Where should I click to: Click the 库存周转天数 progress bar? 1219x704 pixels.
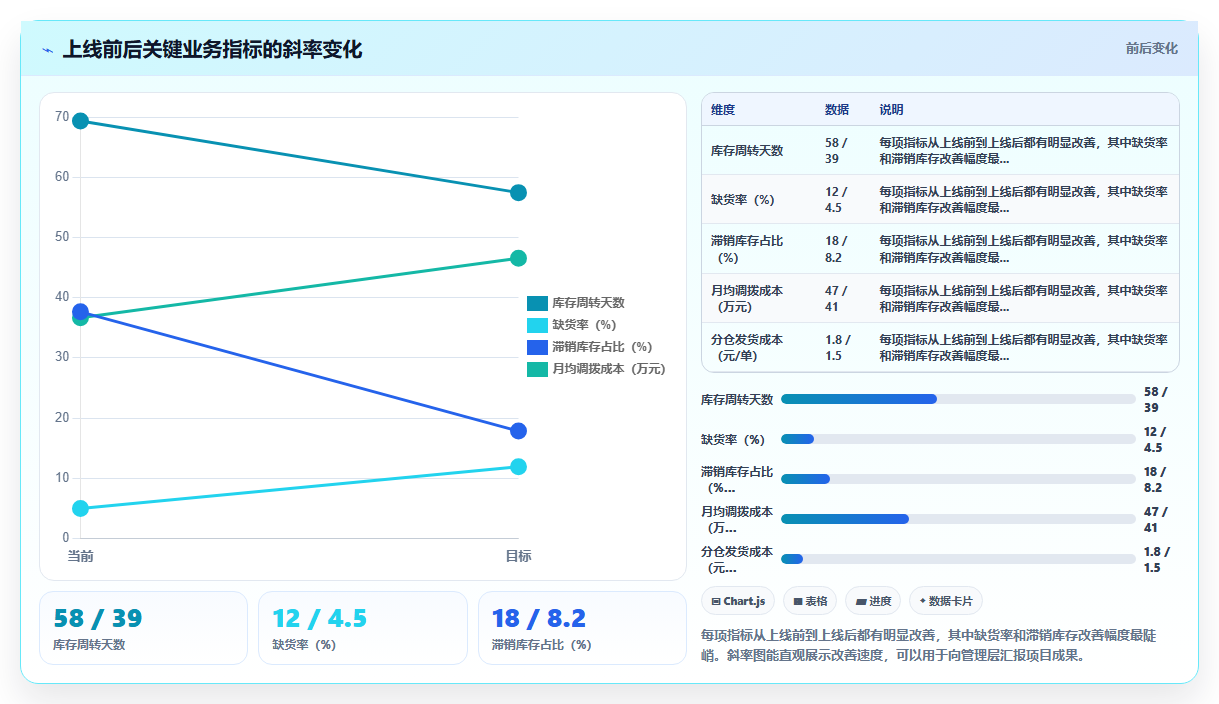958,399
